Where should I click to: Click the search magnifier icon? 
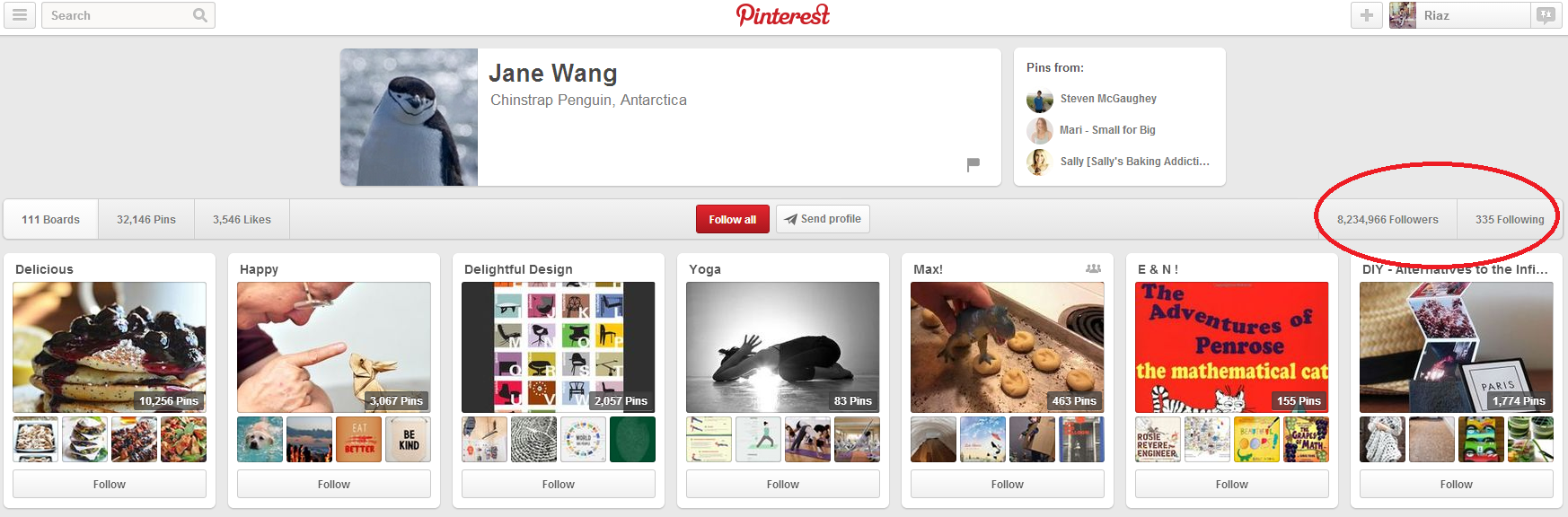point(200,15)
